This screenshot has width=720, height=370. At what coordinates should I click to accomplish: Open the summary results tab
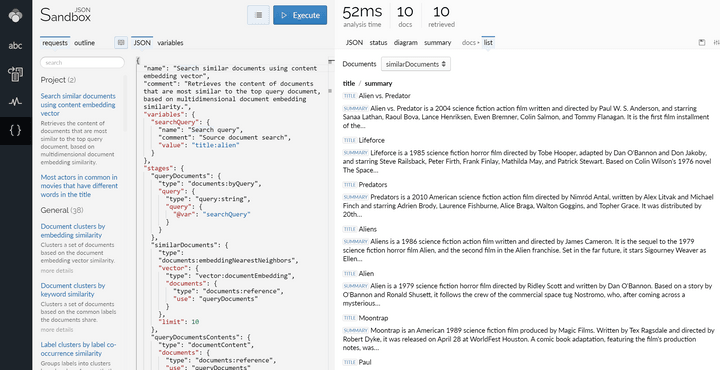[438, 42]
